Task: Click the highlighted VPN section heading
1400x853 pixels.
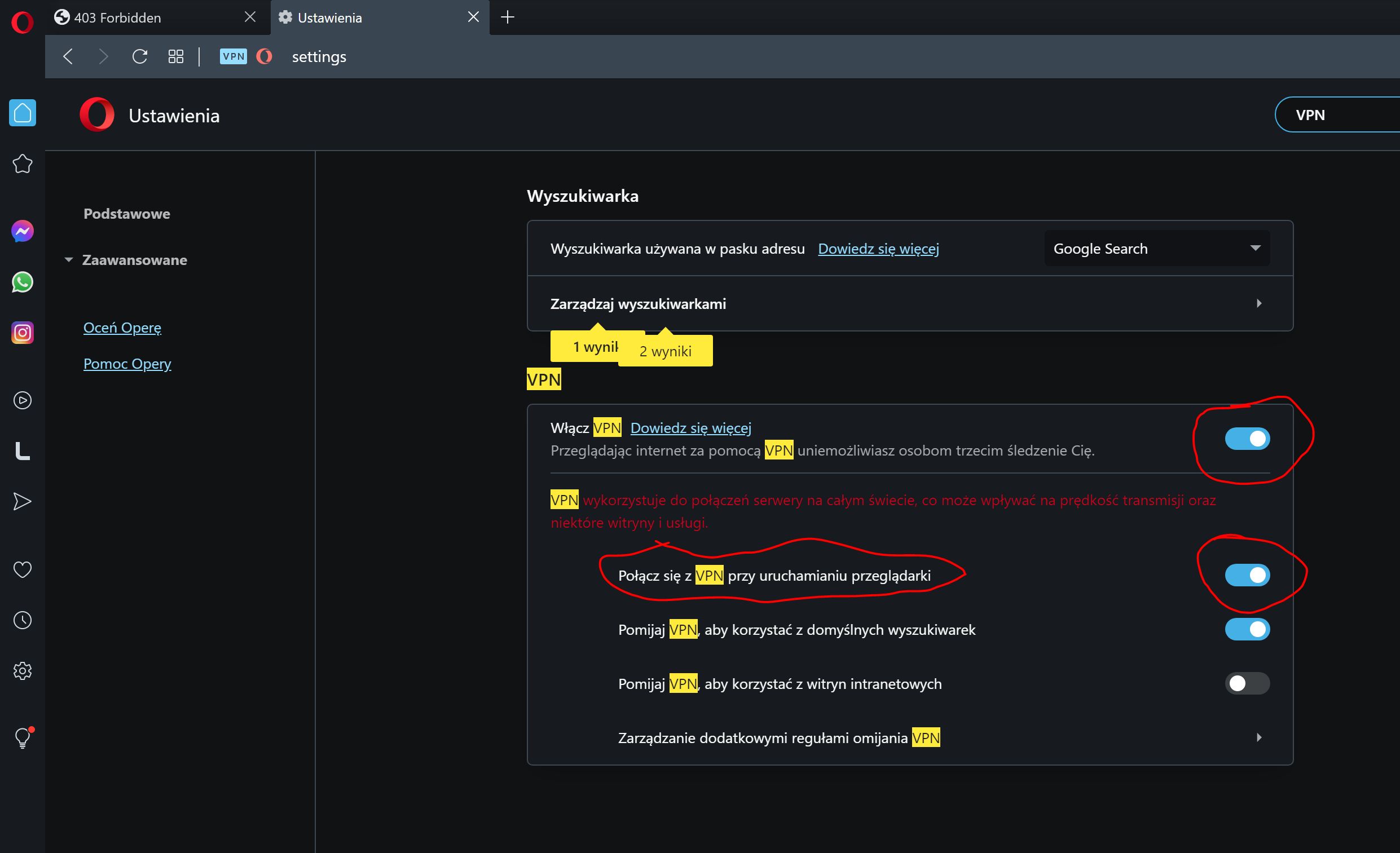Action: (x=544, y=379)
